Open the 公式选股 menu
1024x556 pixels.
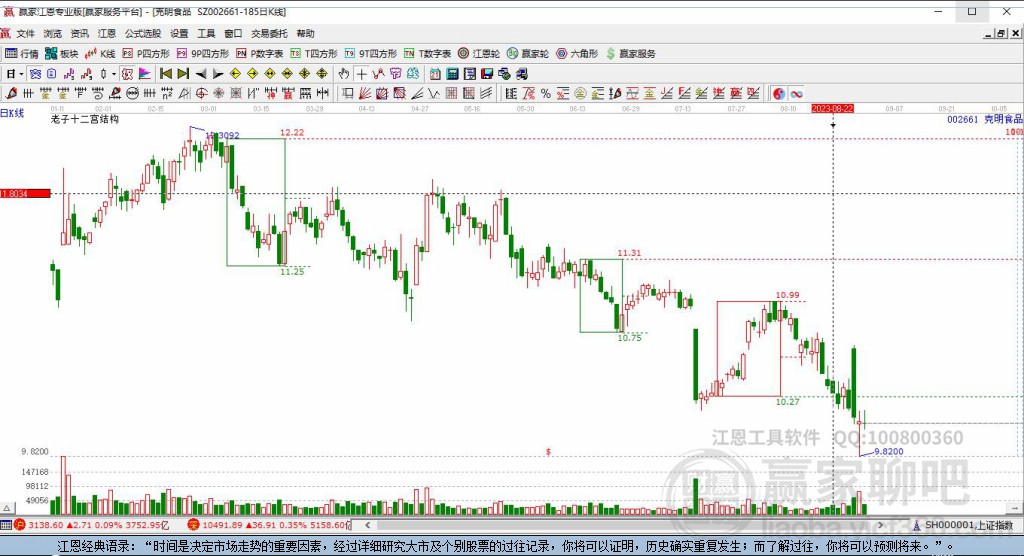click(143, 33)
